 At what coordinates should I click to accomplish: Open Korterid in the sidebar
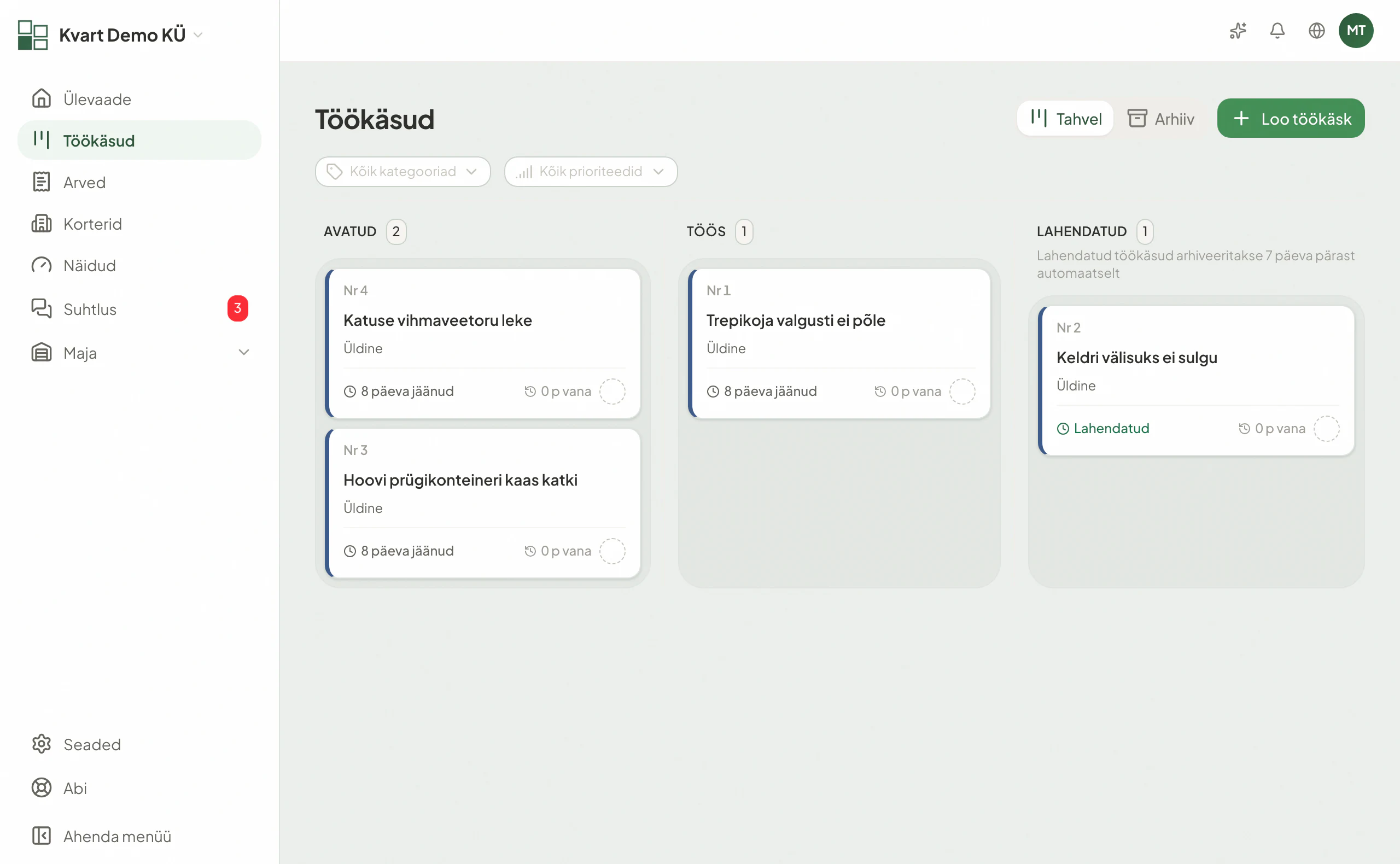139,224
